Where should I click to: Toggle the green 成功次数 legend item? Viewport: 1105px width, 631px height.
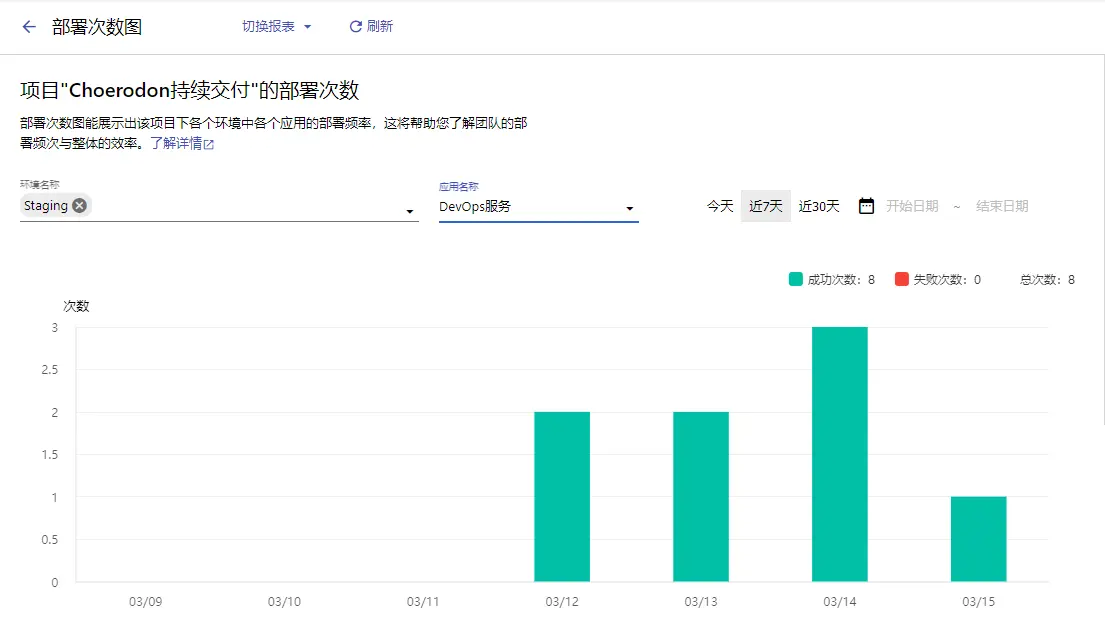tap(832, 279)
